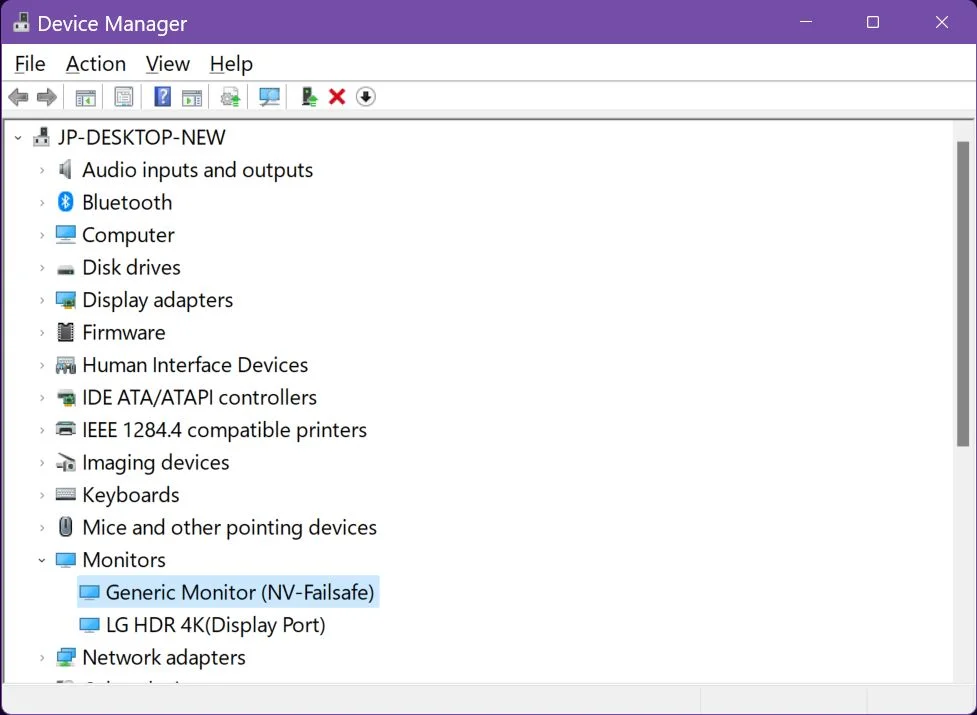Expand the Firmware chevron

click(42, 333)
